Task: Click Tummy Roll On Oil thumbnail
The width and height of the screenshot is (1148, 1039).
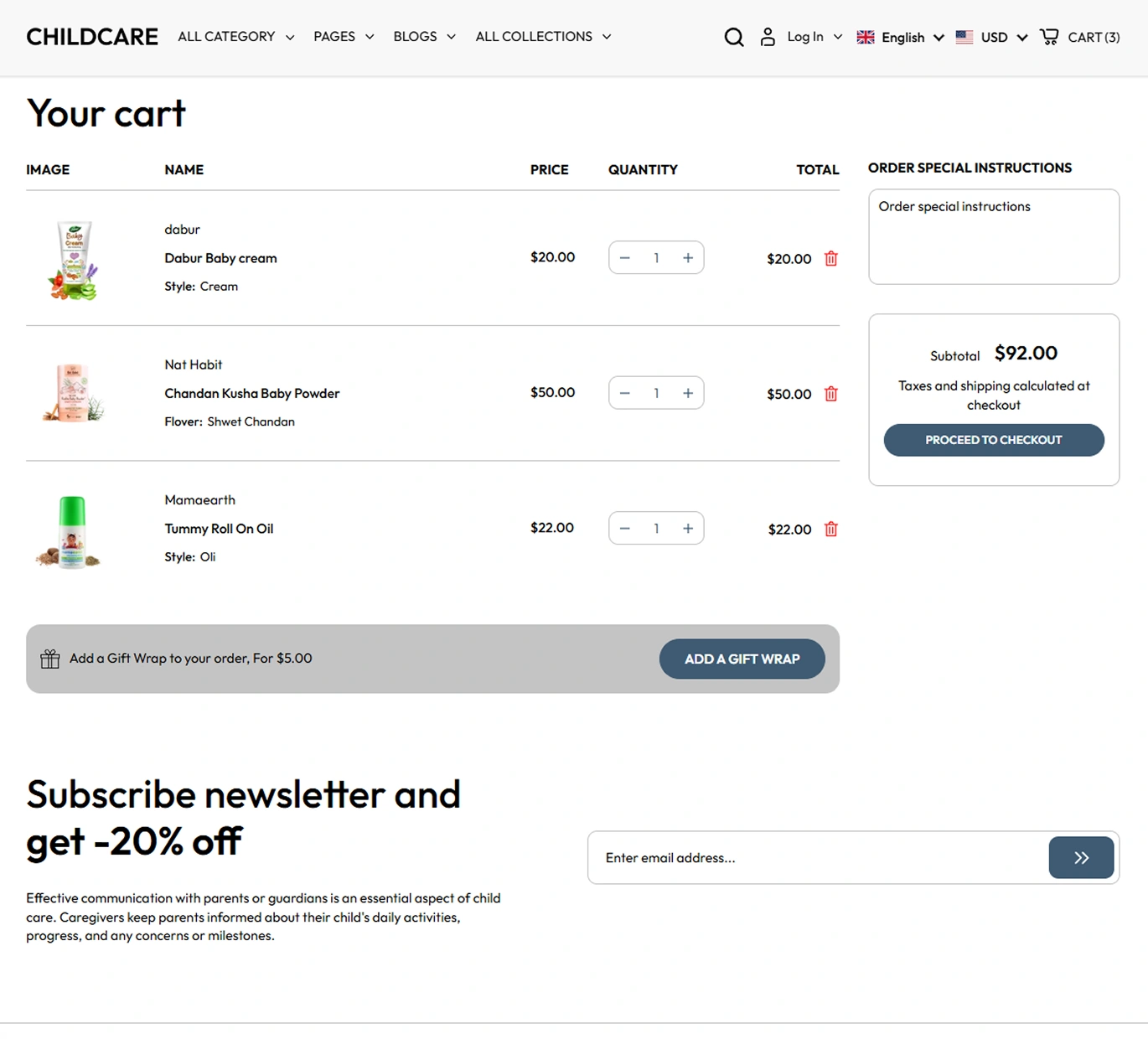Action: click(69, 532)
